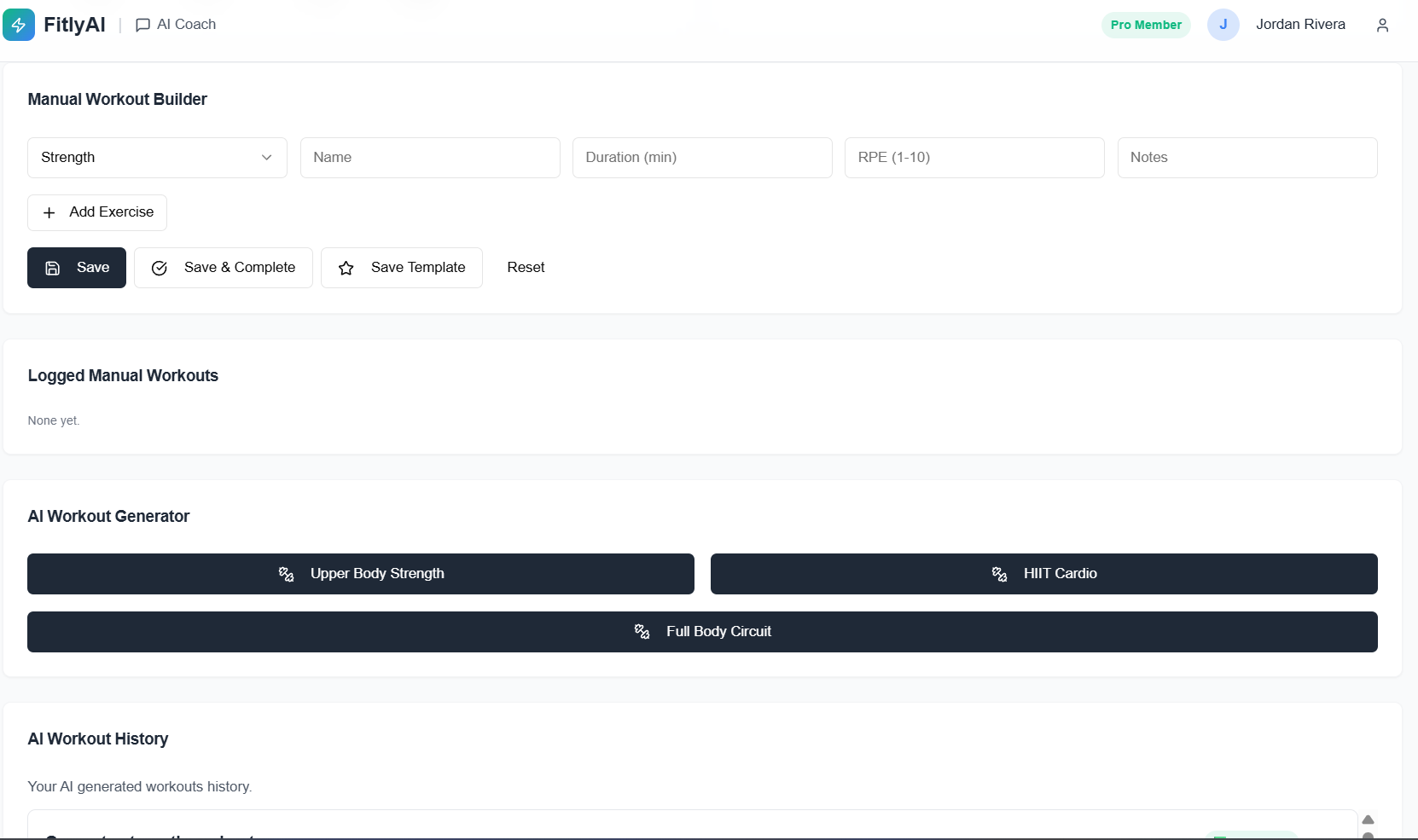1418x840 pixels.
Task: Open the Strength workout type dropdown
Action: (x=156, y=158)
